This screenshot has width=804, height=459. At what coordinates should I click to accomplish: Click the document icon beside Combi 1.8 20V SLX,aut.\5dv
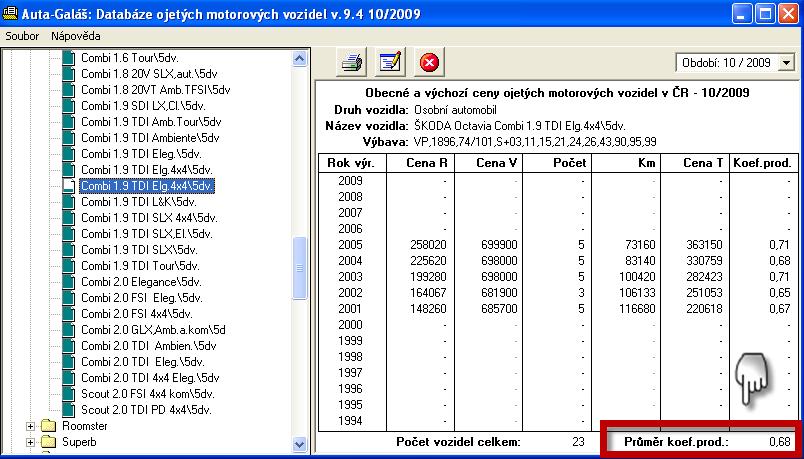pyautogui.click(x=68, y=74)
